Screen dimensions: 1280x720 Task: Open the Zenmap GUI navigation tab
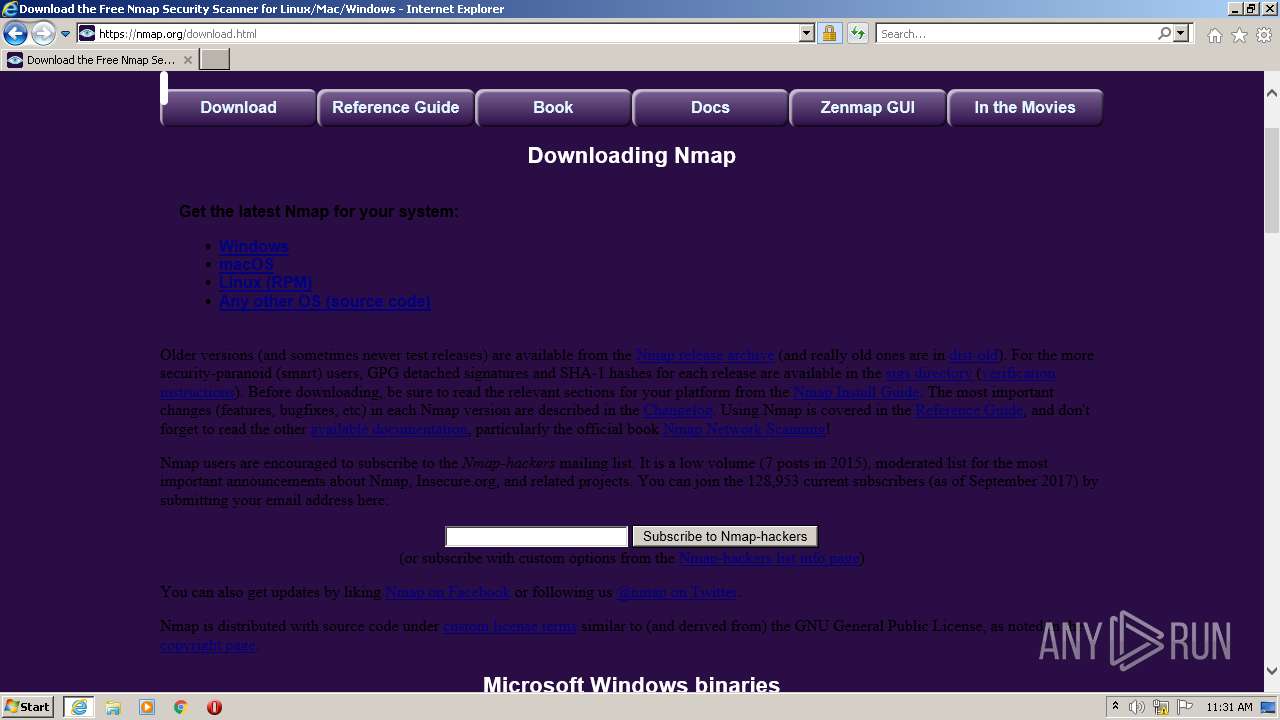[868, 108]
